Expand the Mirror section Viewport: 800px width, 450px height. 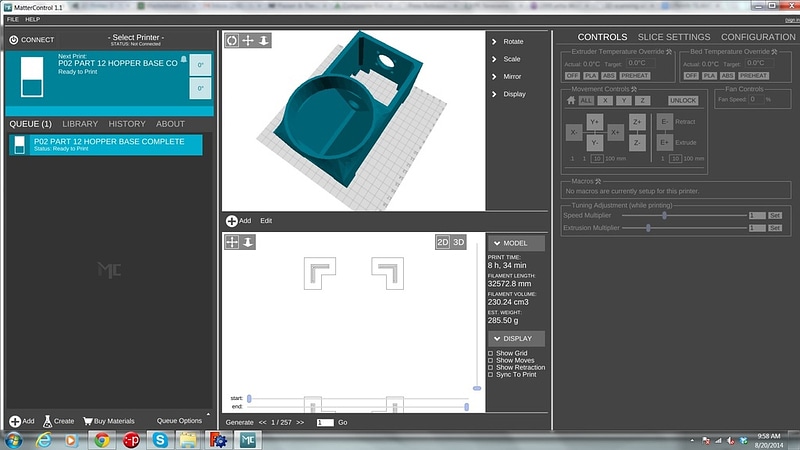point(507,77)
